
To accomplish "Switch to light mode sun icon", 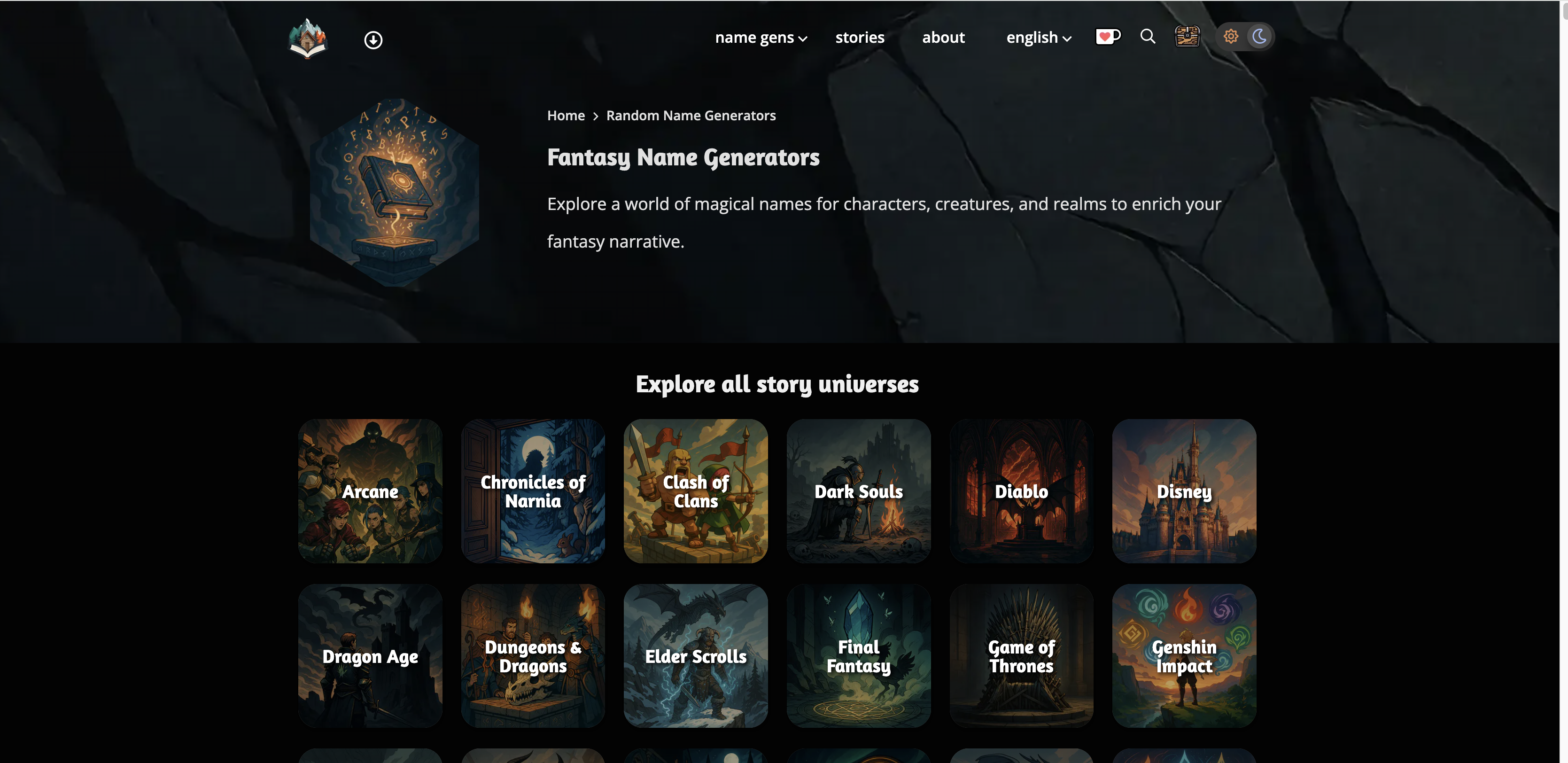I will coord(1230,37).
